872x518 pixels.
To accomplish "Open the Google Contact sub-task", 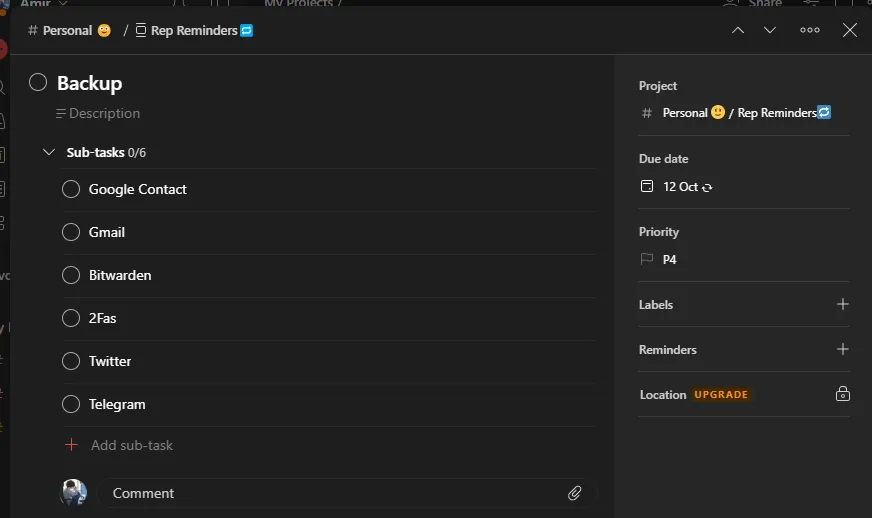I will click(x=137, y=190).
